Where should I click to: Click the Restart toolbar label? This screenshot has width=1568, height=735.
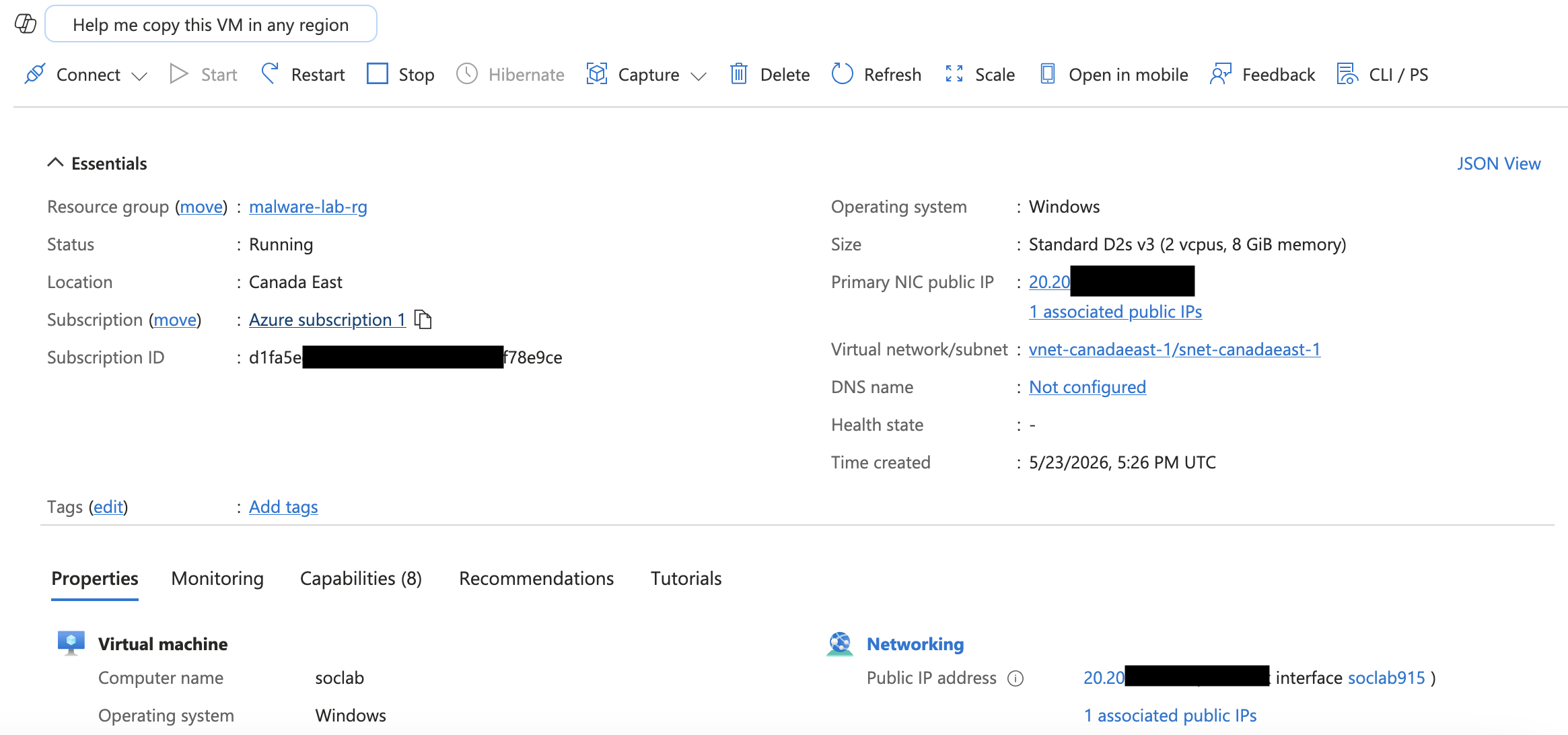click(x=318, y=75)
